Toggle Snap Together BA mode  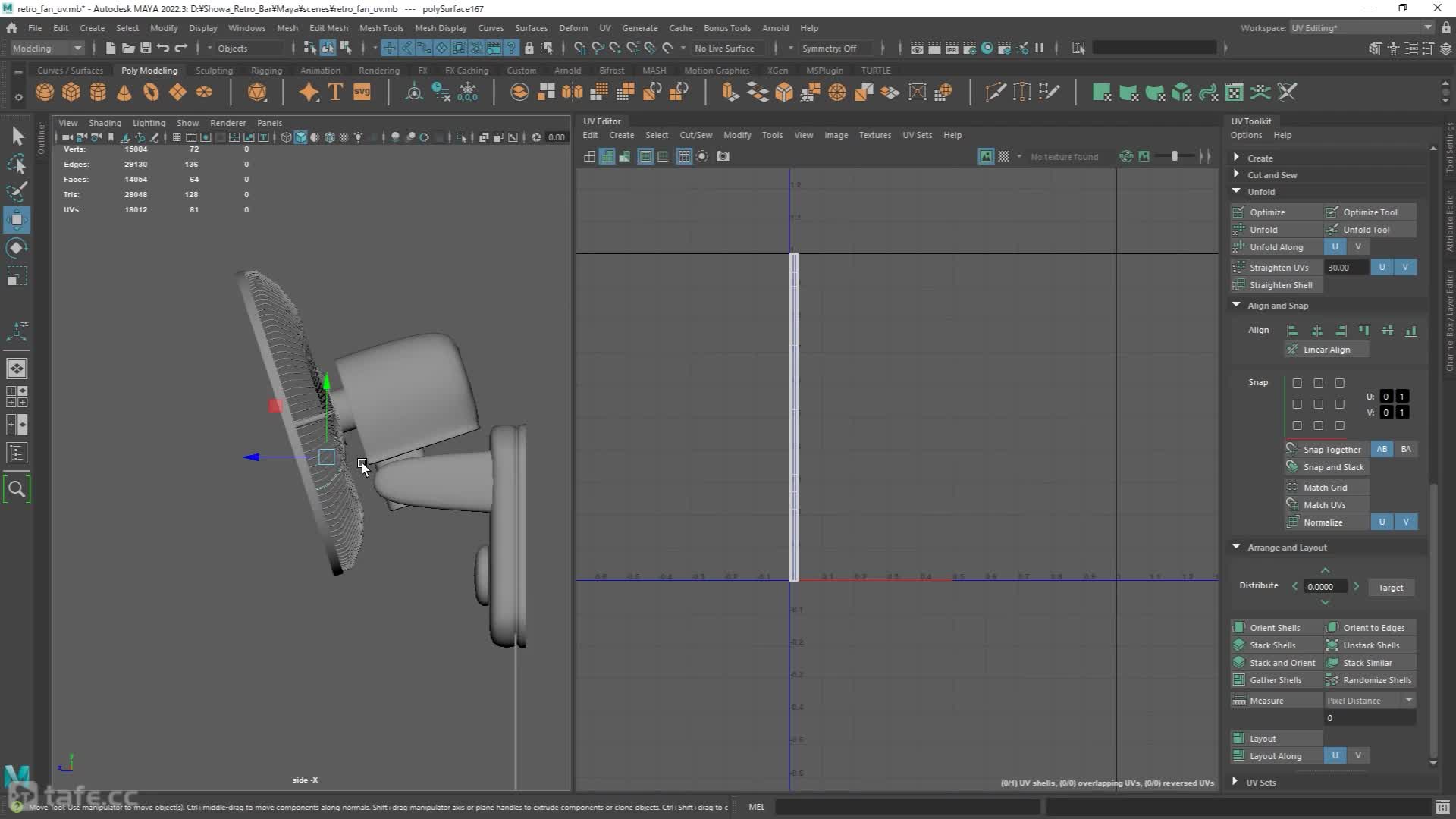pos(1406,450)
